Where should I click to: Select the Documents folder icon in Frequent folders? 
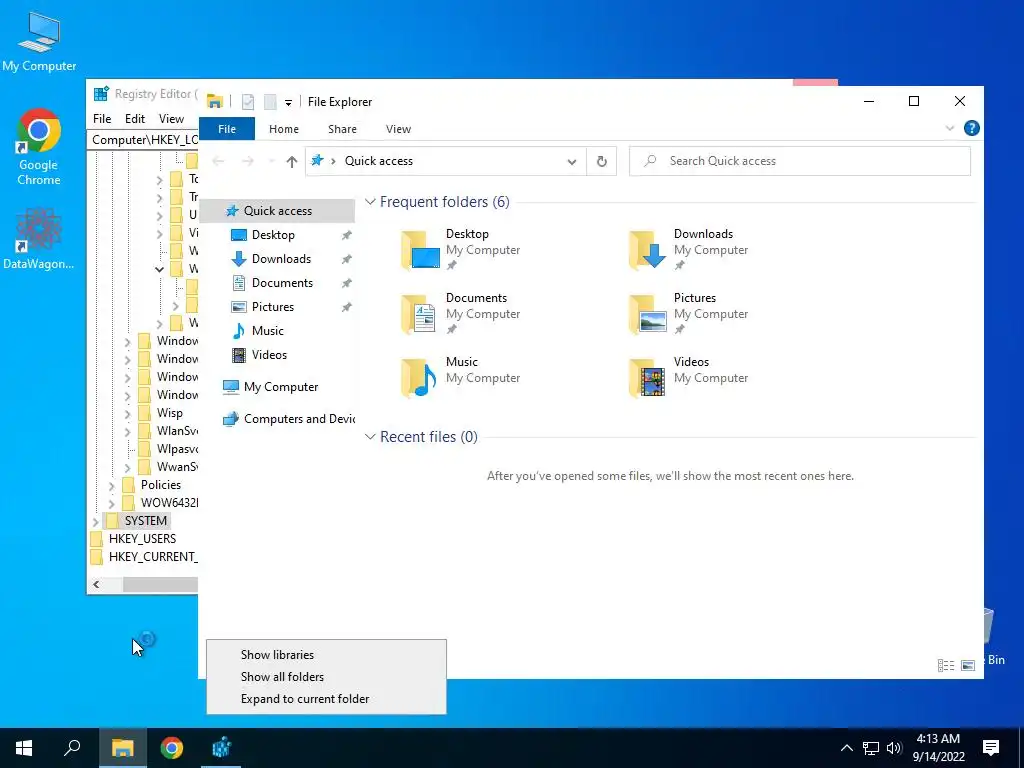pyautogui.click(x=419, y=313)
